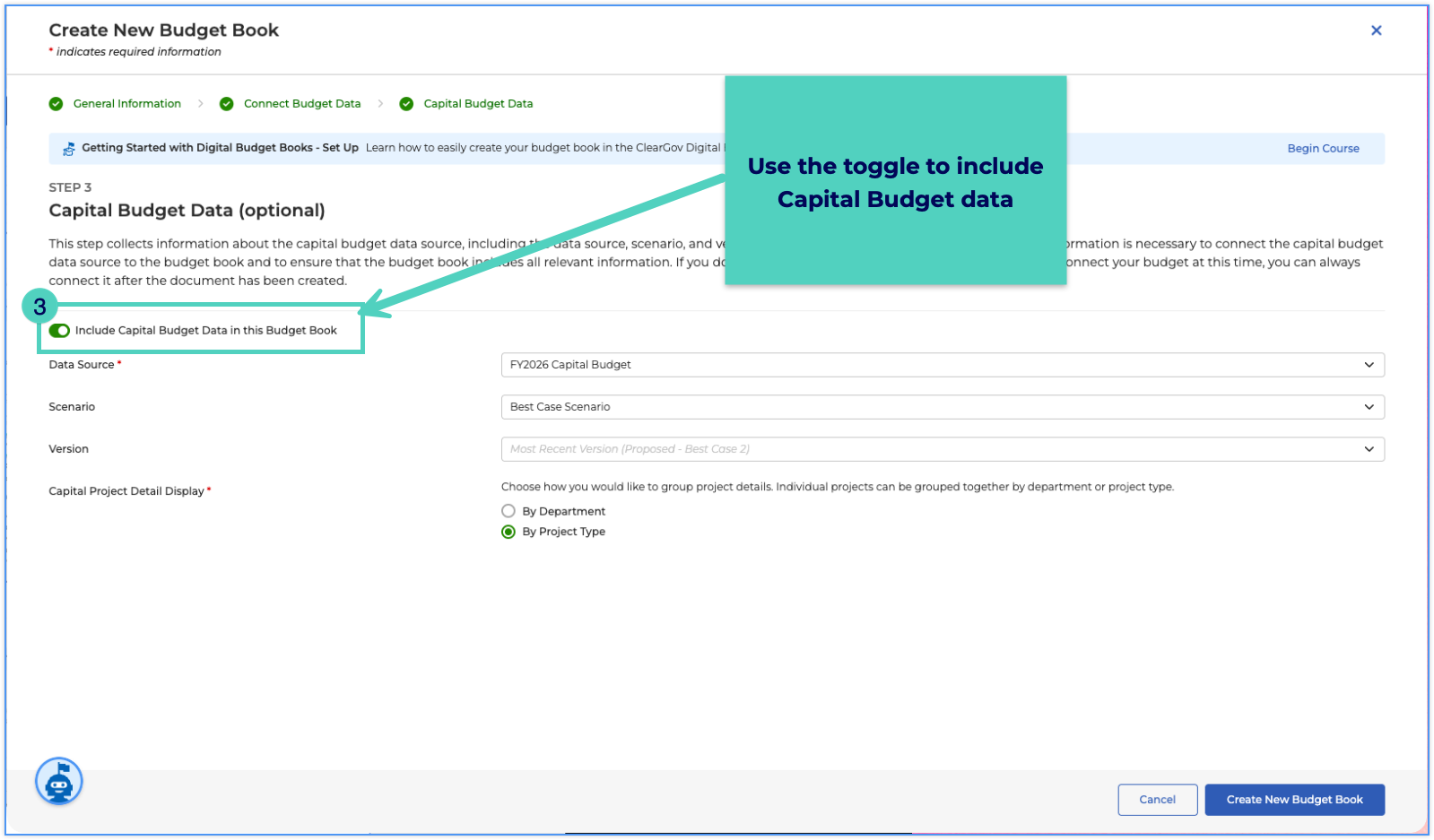Open the Begin Course link
Viewport: 1434px width, 840px height.
1323,149
